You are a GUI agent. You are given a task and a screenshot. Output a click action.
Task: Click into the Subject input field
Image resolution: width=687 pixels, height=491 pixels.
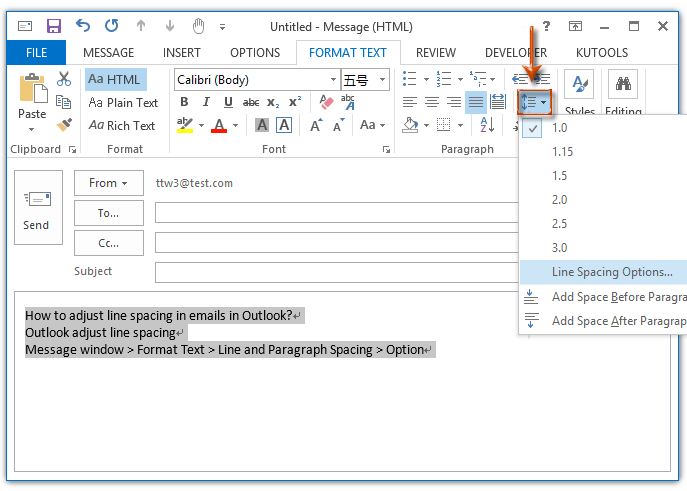point(410,272)
